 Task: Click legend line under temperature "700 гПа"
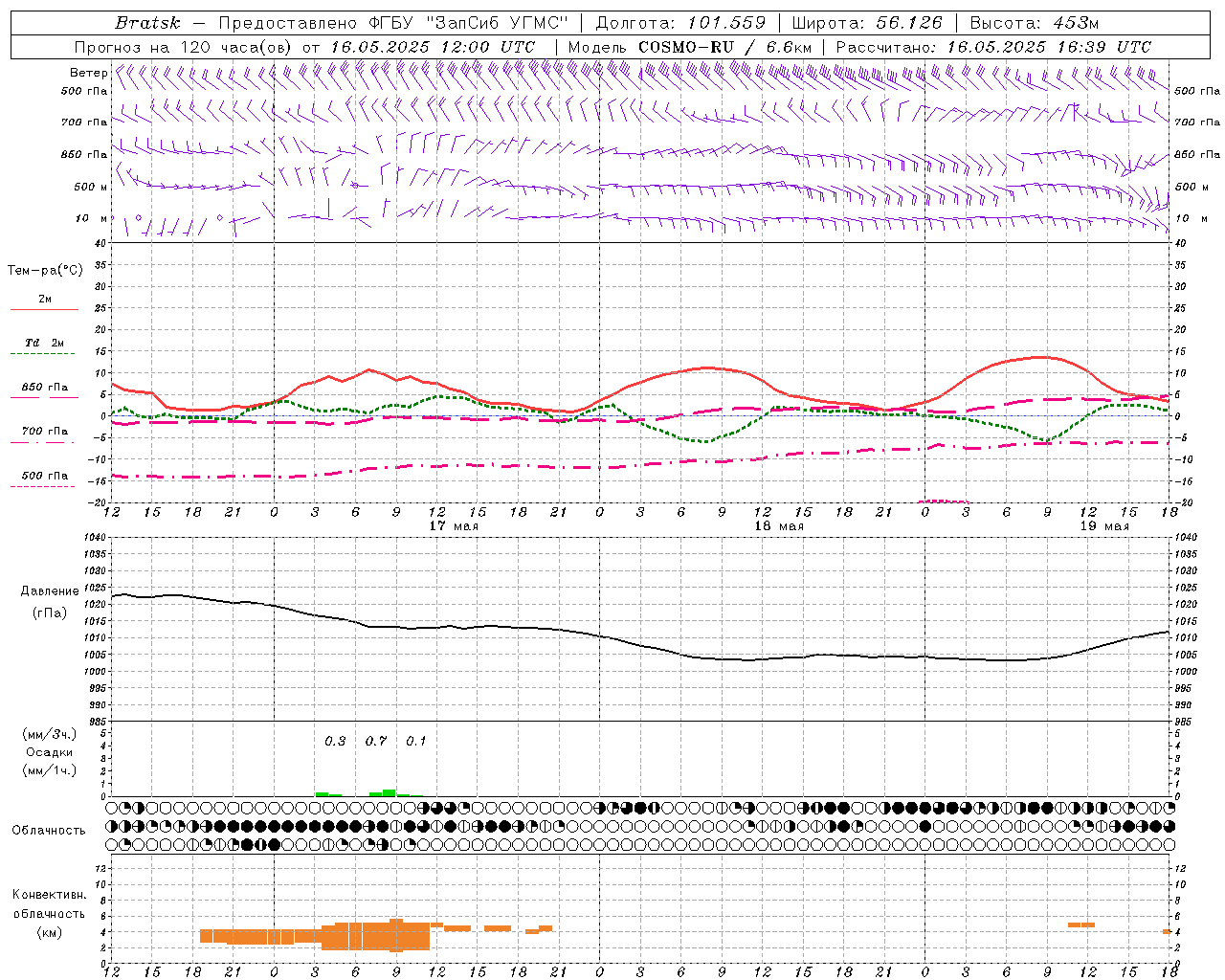42,443
